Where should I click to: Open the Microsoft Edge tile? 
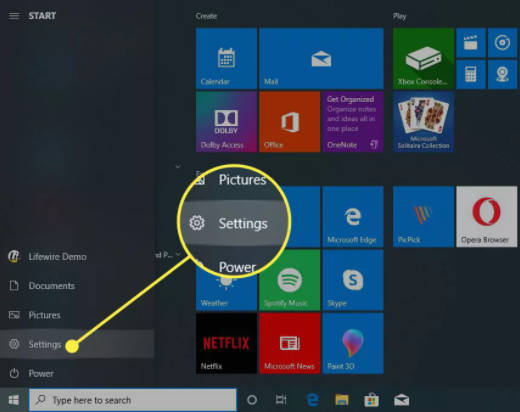(353, 217)
